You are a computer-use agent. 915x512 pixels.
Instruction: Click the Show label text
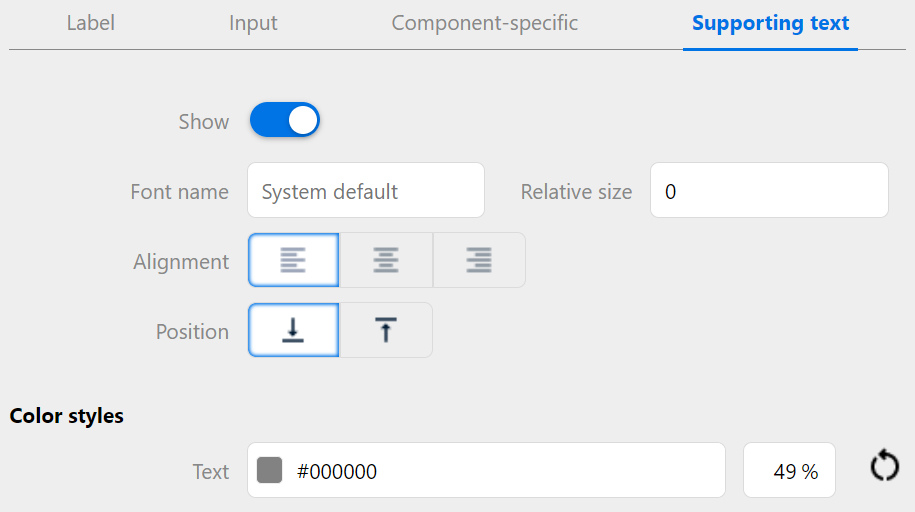point(204,122)
